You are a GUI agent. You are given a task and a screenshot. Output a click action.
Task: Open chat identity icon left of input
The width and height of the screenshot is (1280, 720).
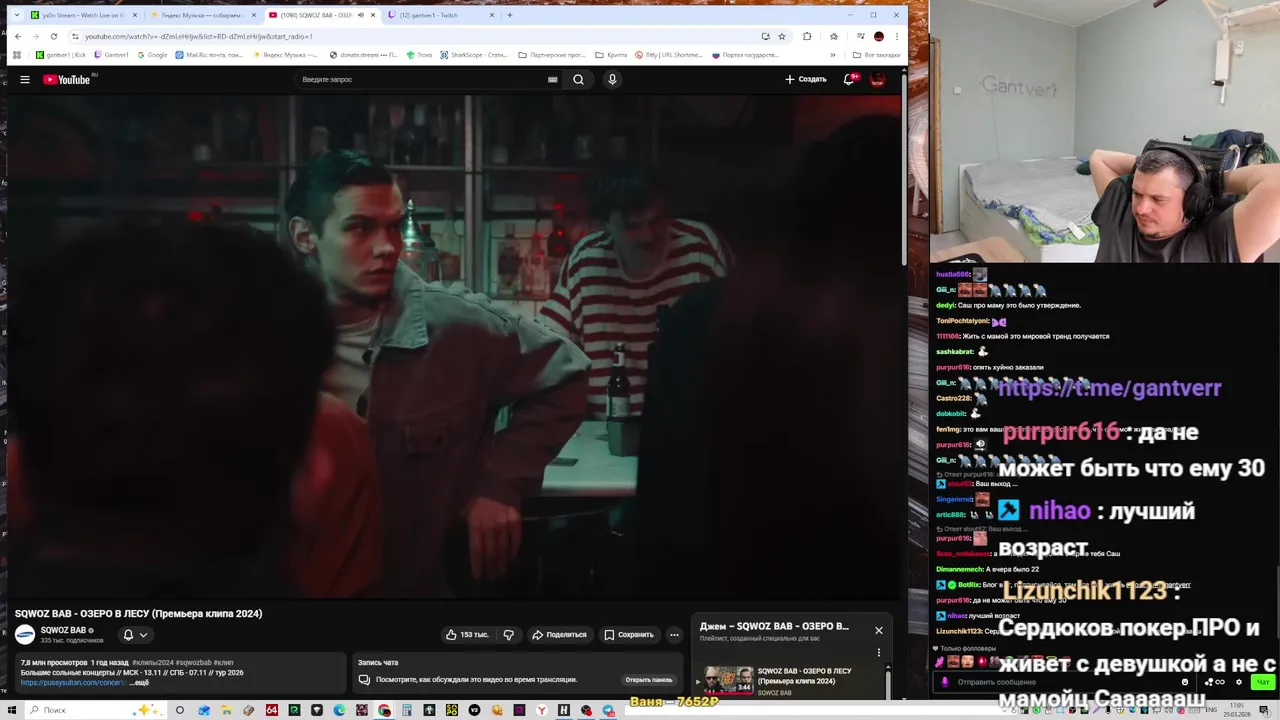(945, 682)
